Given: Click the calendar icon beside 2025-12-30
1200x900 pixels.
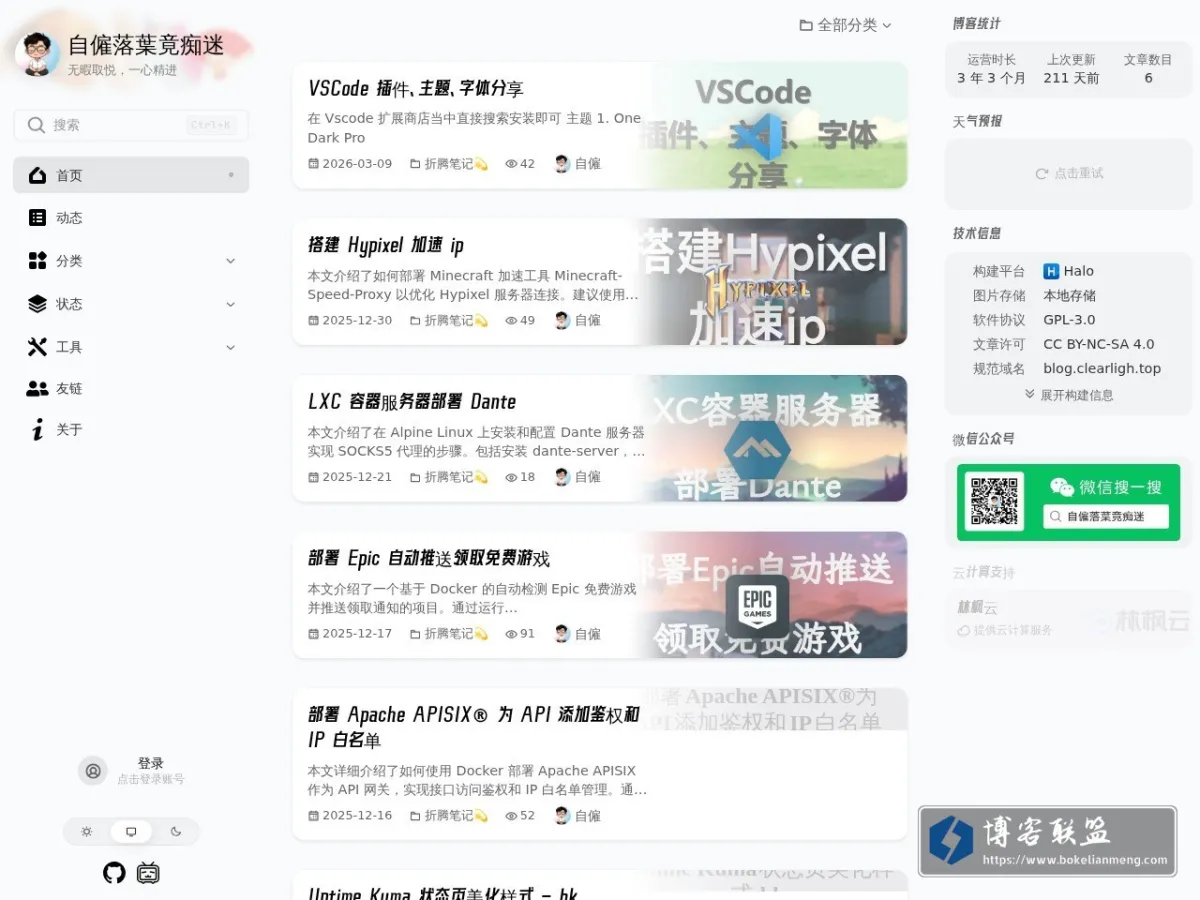Looking at the screenshot, I should [313, 321].
